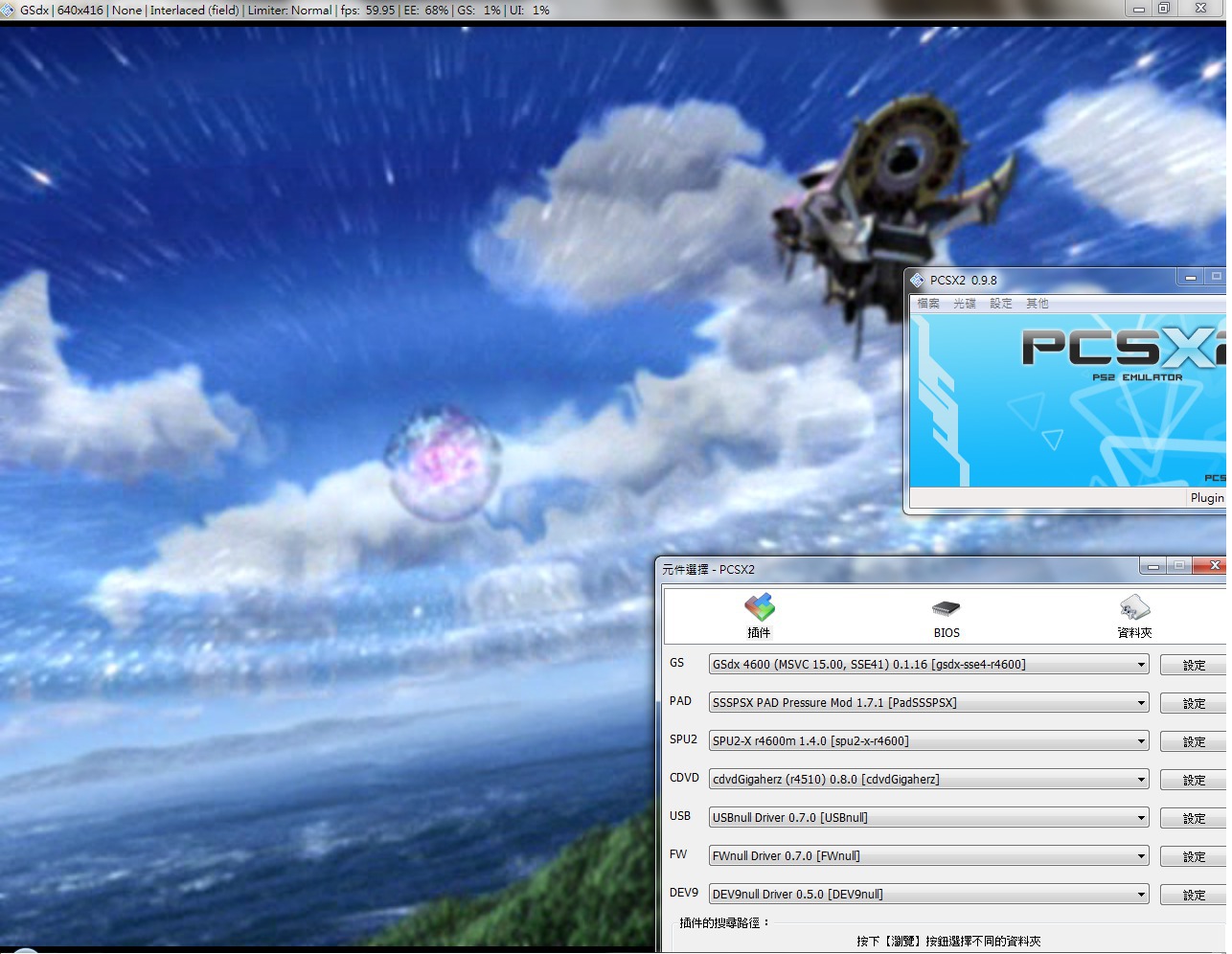Expand the CDVD plugin dropdown
Viewport: 1232px width, 954px height.
tap(928, 779)
